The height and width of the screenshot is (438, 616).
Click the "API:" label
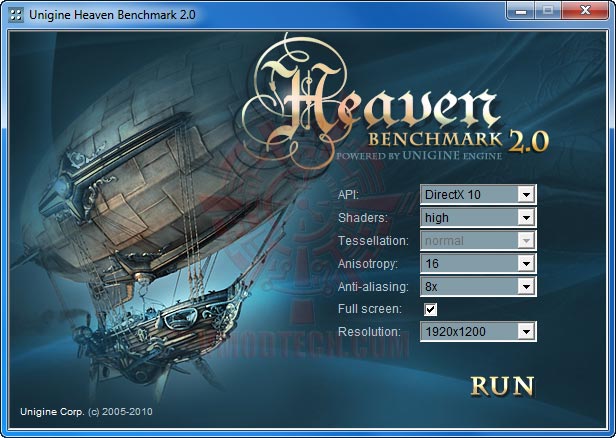click(x=348, y=194)
